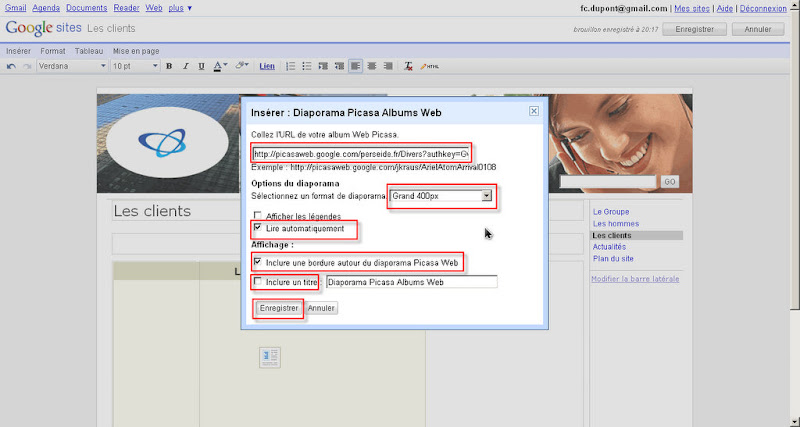Click Modifier la barre latérale
This screenshot has width=800, height=427.
tap(635, 279)
